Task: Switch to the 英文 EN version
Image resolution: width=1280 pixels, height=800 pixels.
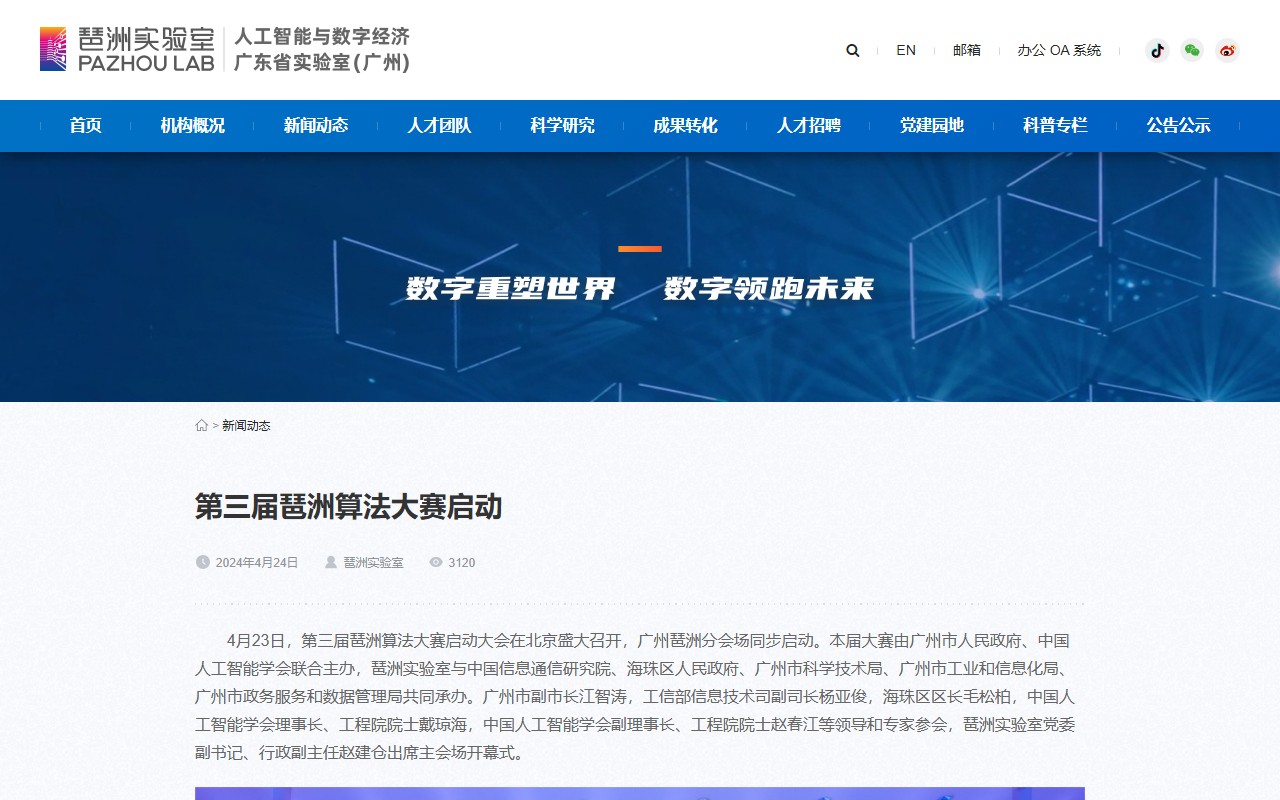Action: coord(906,50)
